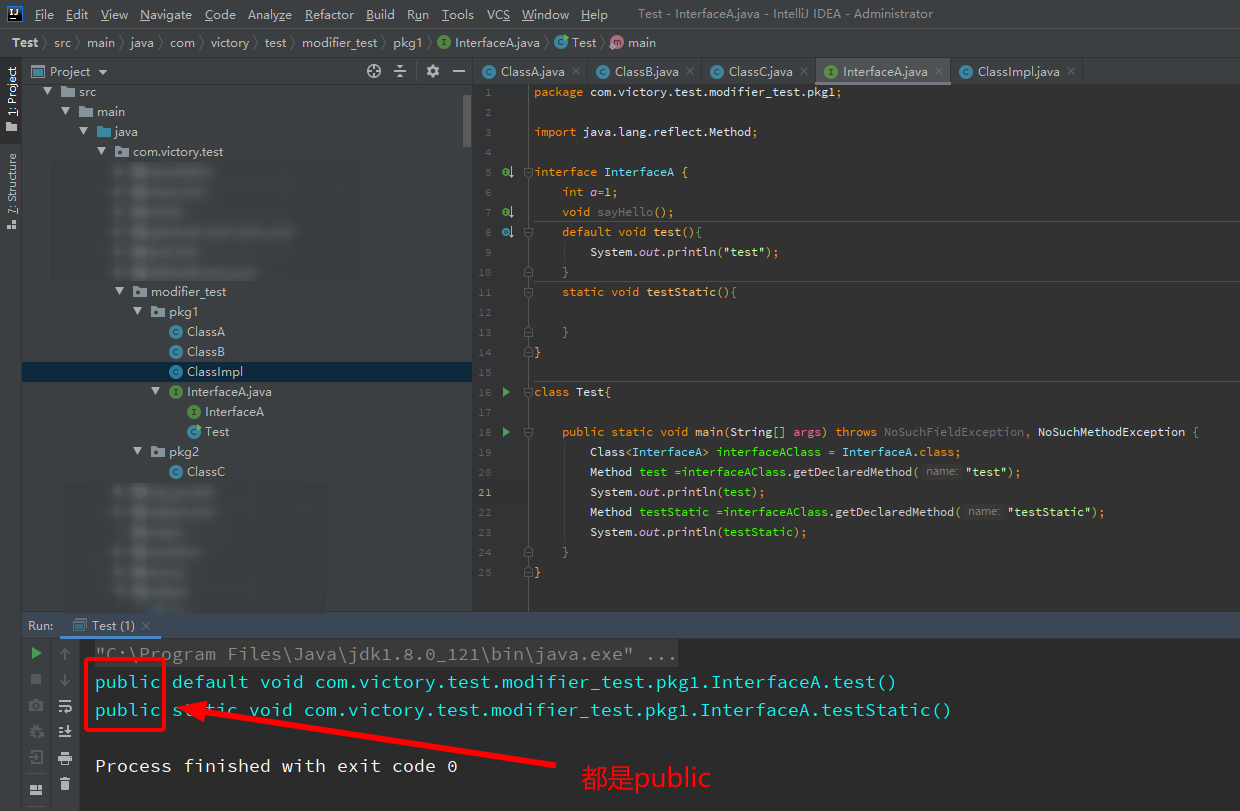
Task: Click InterfaceA.java in breadcrumb bar
Action: [x=489, y=42]
